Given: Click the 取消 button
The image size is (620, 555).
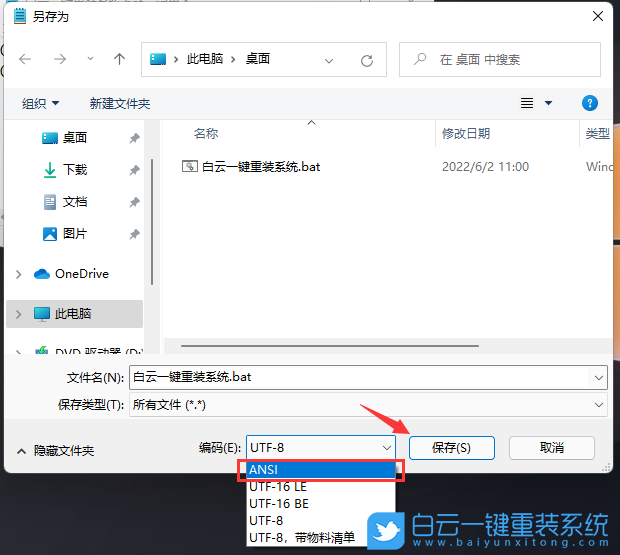Looking at the screenshot, I should click(x=552, y=448).
